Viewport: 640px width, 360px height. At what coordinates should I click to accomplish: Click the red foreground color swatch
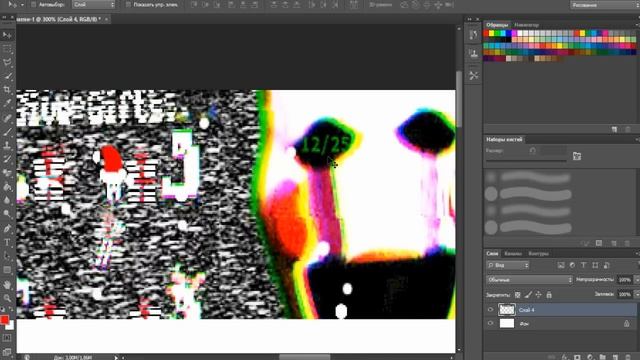[x=4, y=319]
